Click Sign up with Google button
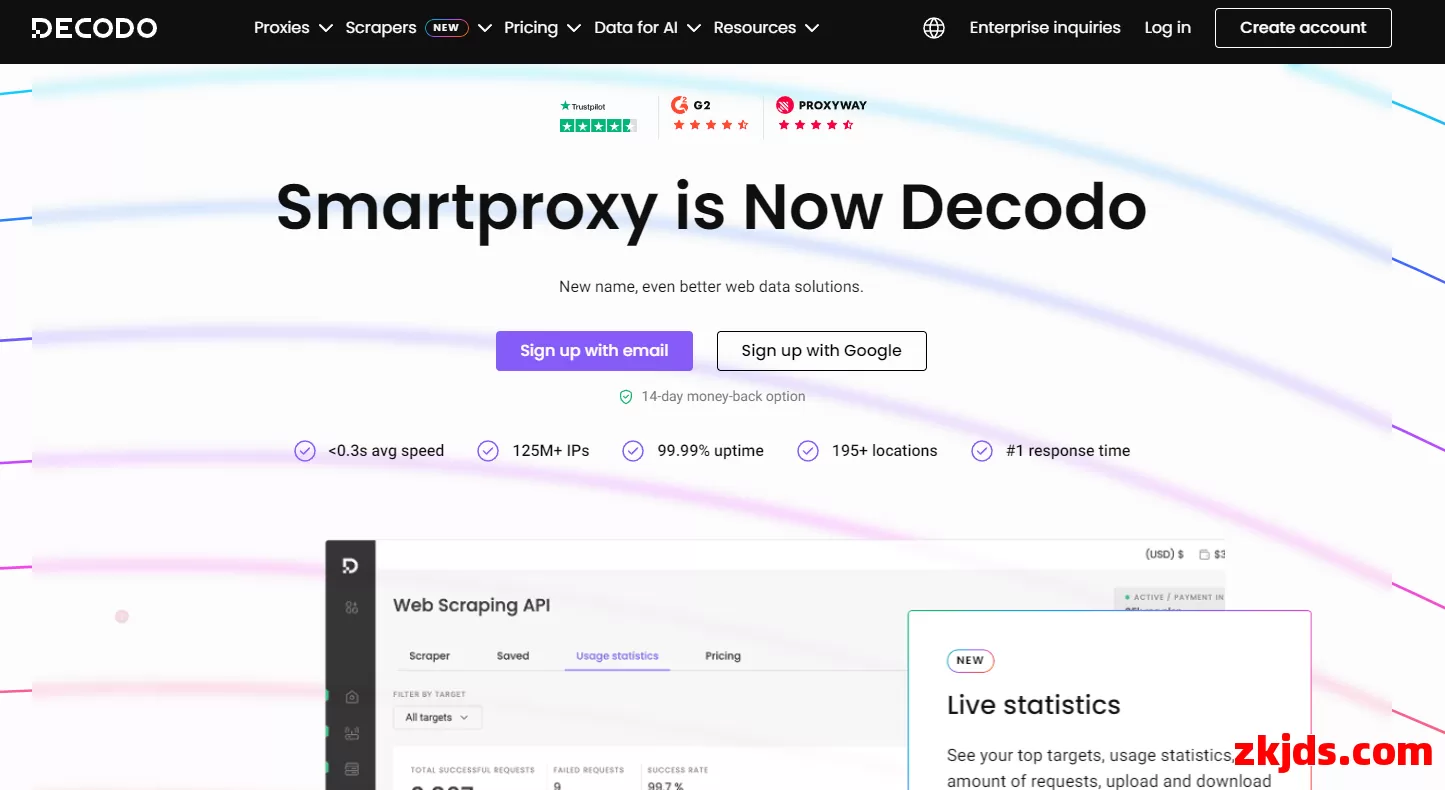Image resolution: width=1445 pixels, height=790 pixels. coord(822,351)
